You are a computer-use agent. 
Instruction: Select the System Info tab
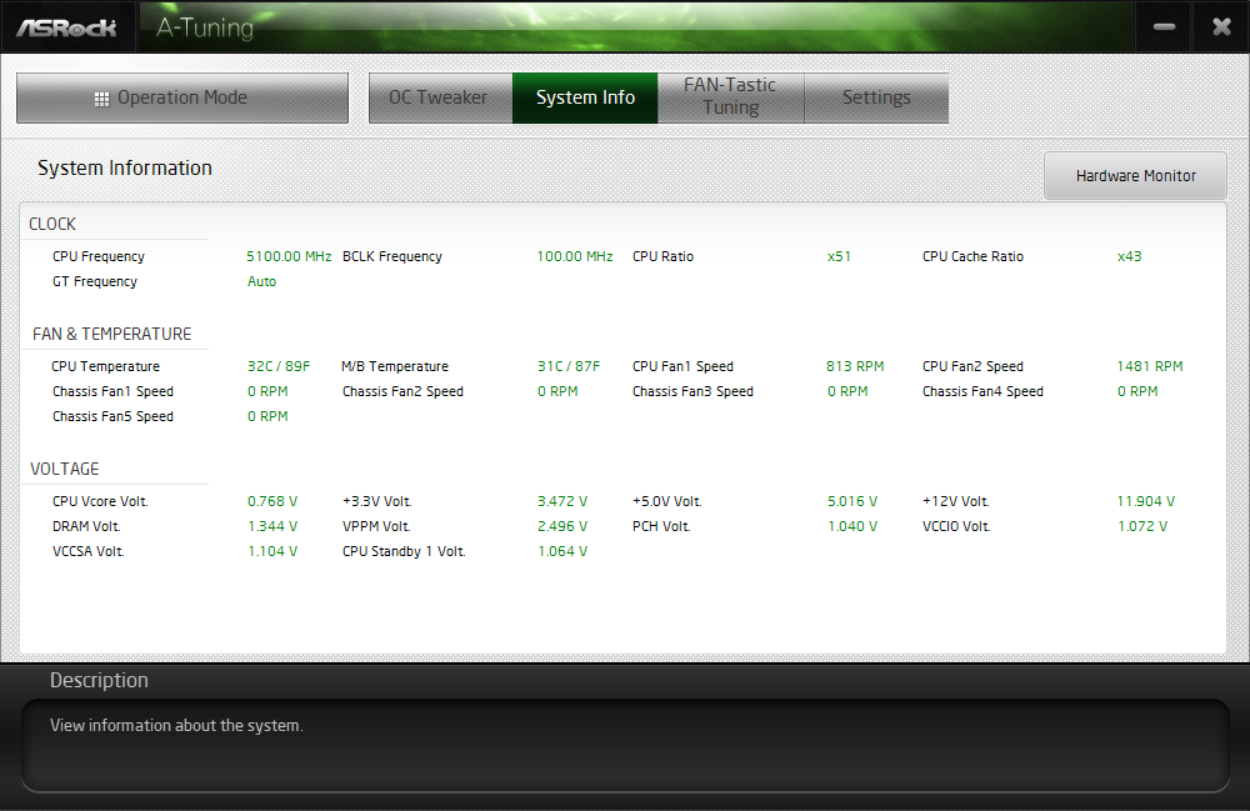[x=585, y=98]
